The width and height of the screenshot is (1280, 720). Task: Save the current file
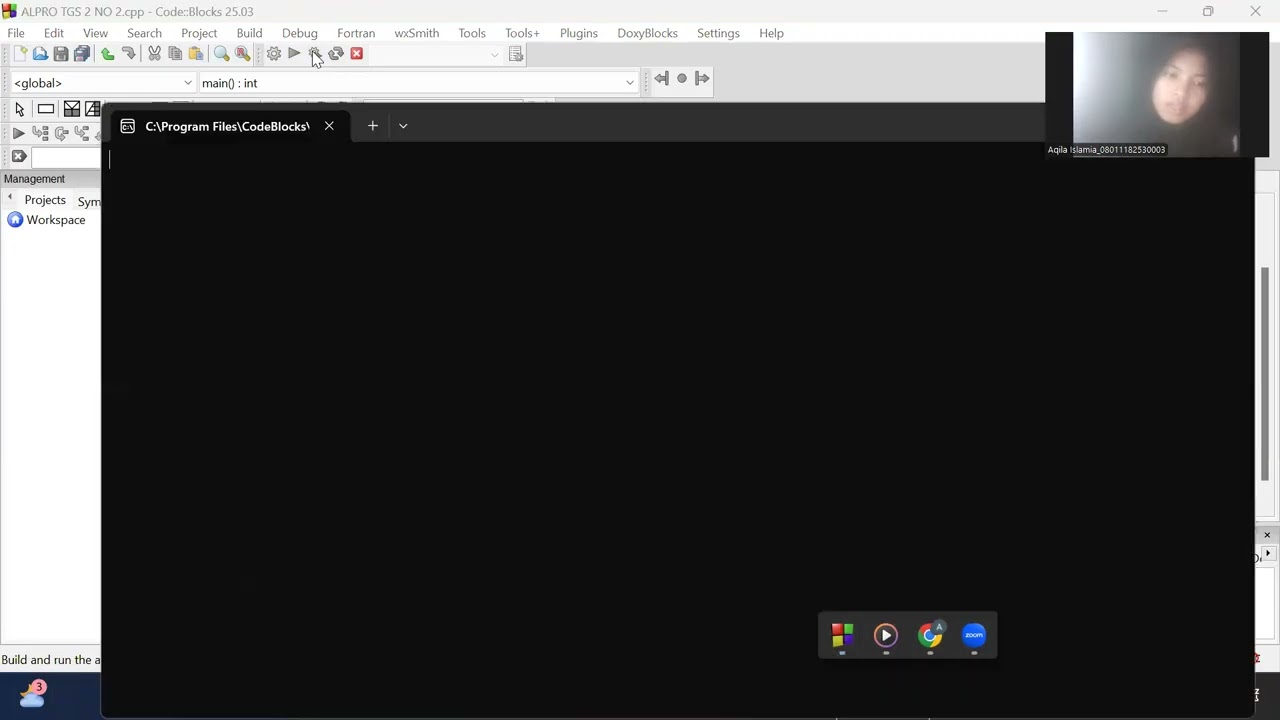(61, 54)
